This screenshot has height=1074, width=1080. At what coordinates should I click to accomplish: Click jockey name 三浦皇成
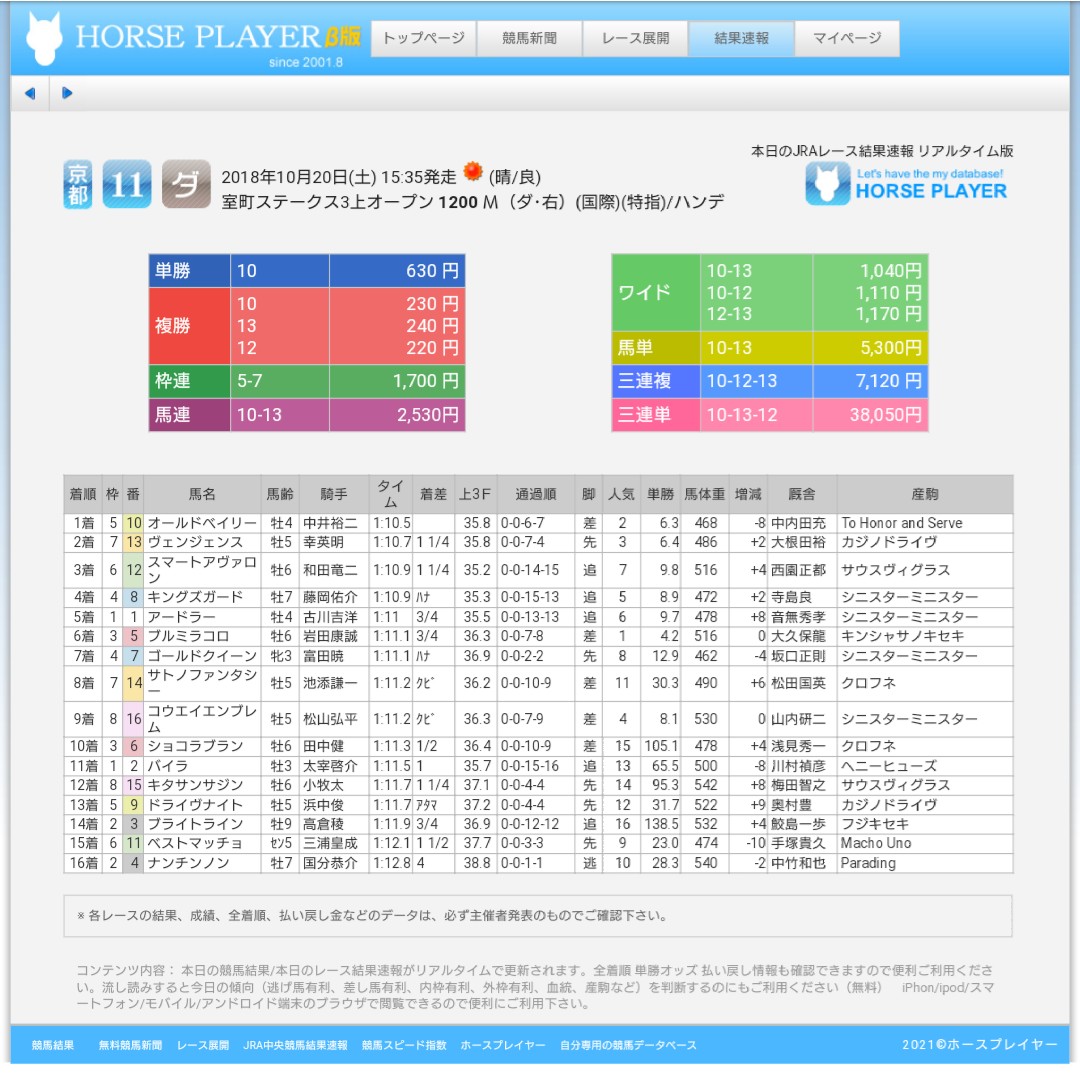pos(330,843)
